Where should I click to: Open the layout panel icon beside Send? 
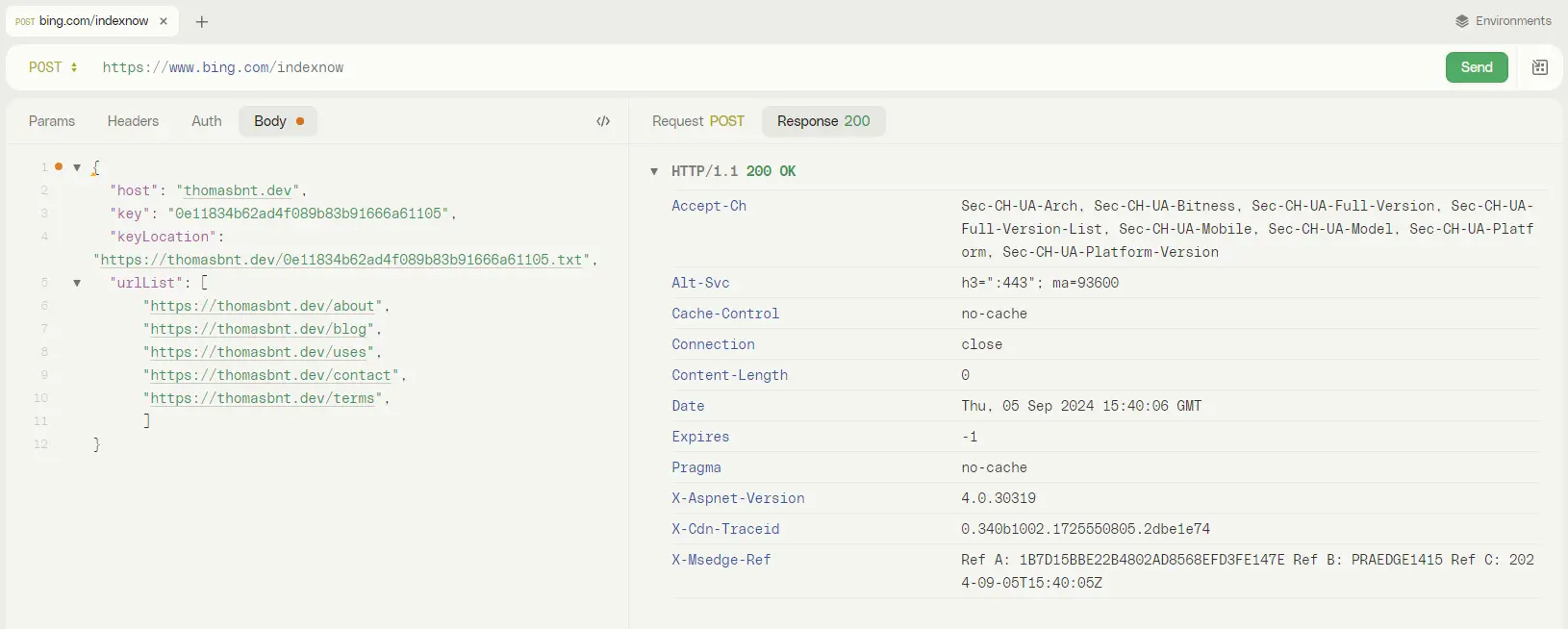tap(1539, 67)
